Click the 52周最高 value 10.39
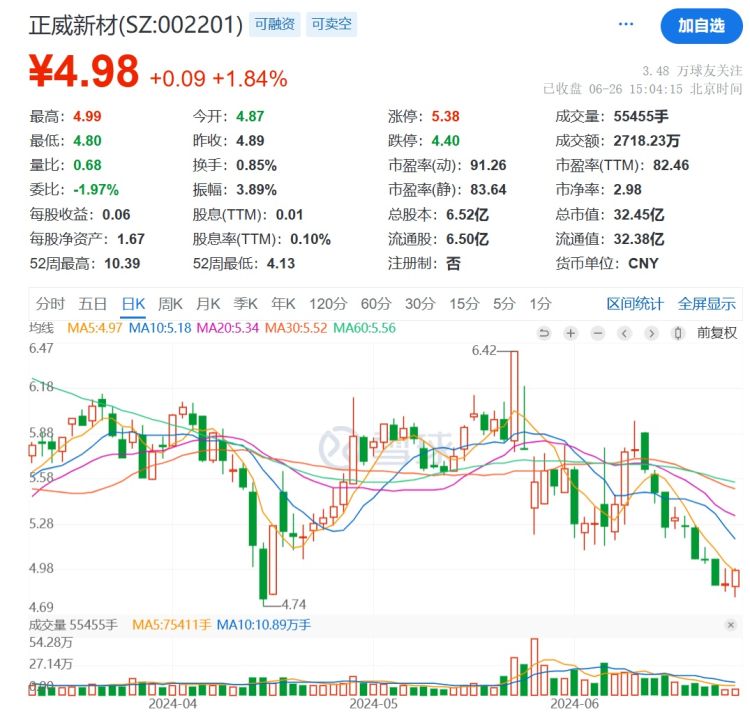The width and height of the screenshot is (750, 723). click(122, 263)
